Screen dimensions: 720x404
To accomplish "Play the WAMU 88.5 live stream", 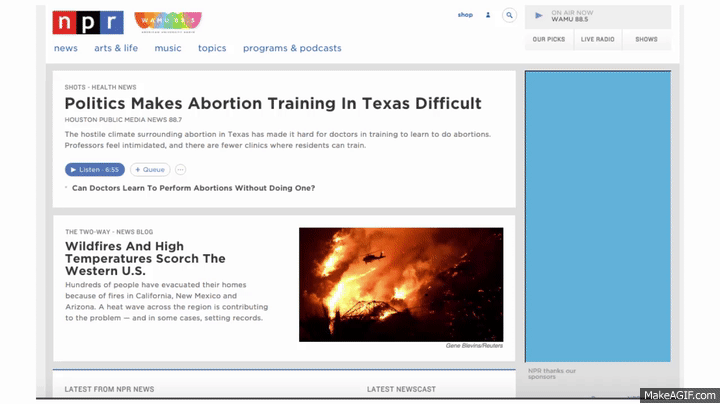I will click(539, 16).
